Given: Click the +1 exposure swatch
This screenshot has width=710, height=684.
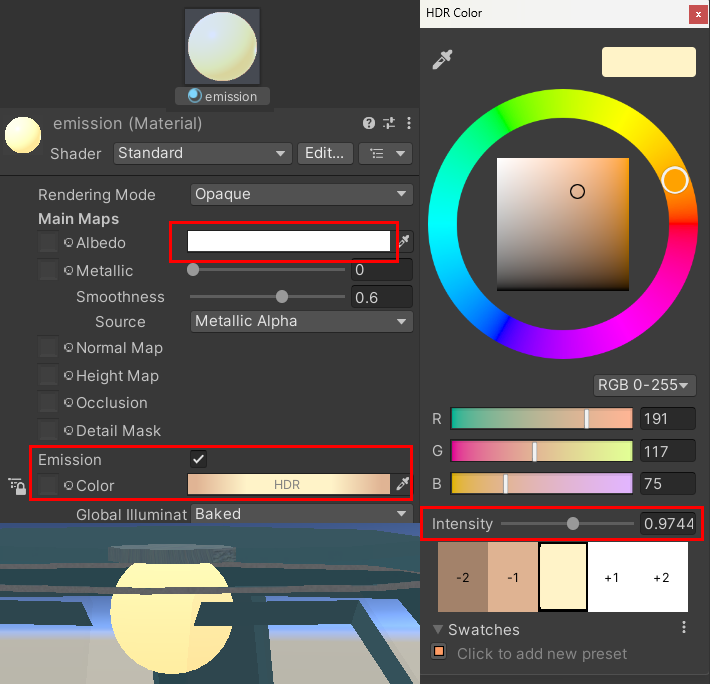Looking at the screenshot, I should (x=612, y=578).
